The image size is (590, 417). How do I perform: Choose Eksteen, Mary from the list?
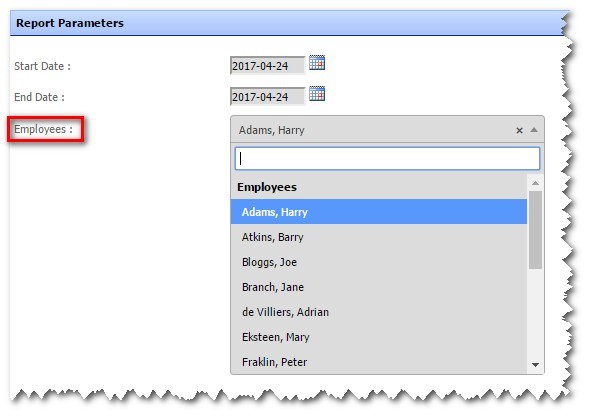(x=379, y=337)
